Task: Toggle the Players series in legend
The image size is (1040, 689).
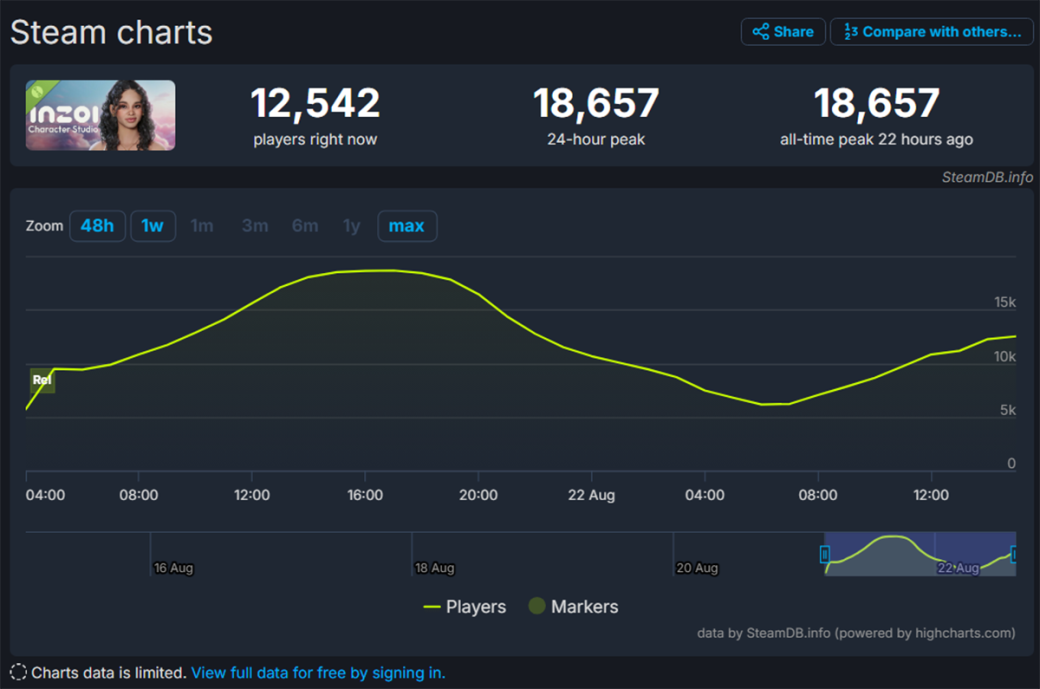Action: click(x=464, y=607)
